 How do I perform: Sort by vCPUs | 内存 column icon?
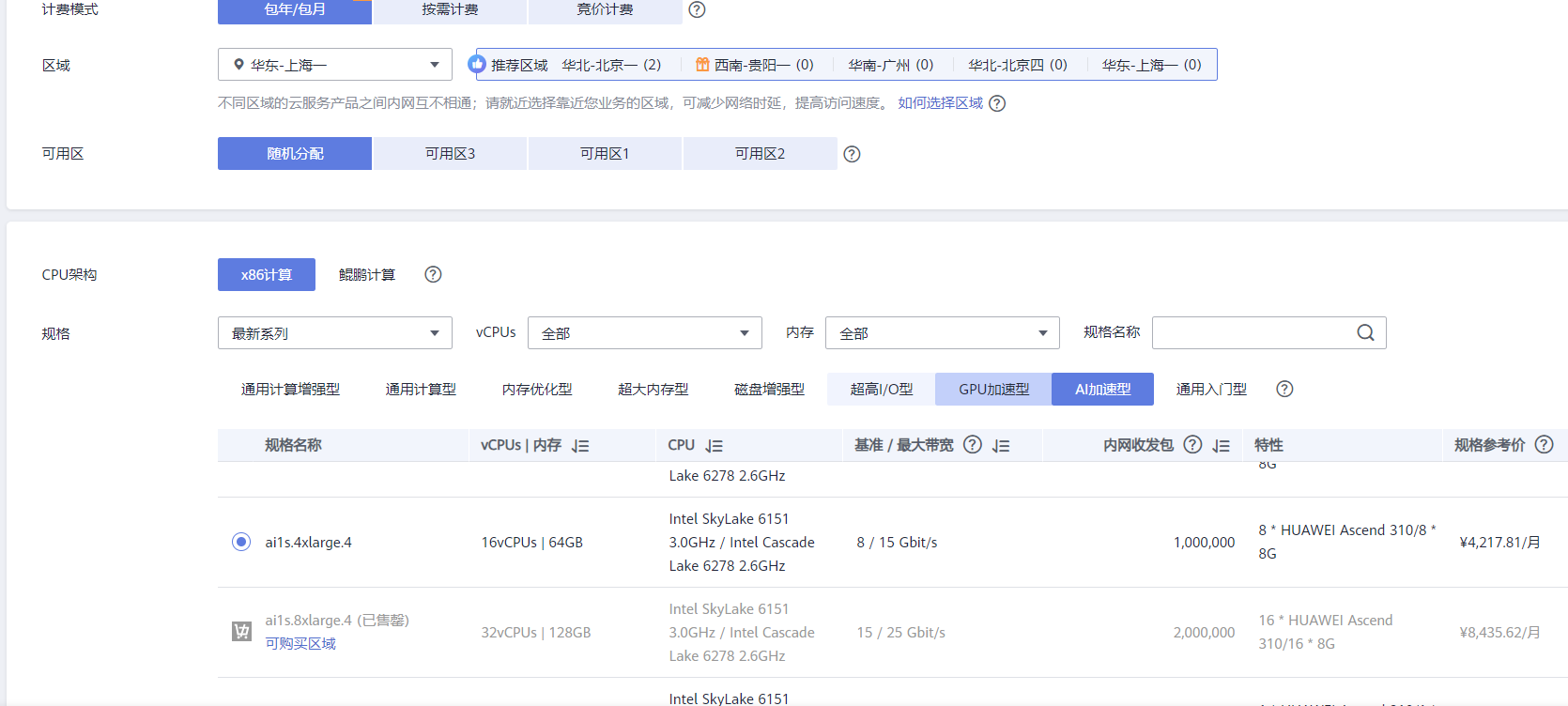click(580, 446)
